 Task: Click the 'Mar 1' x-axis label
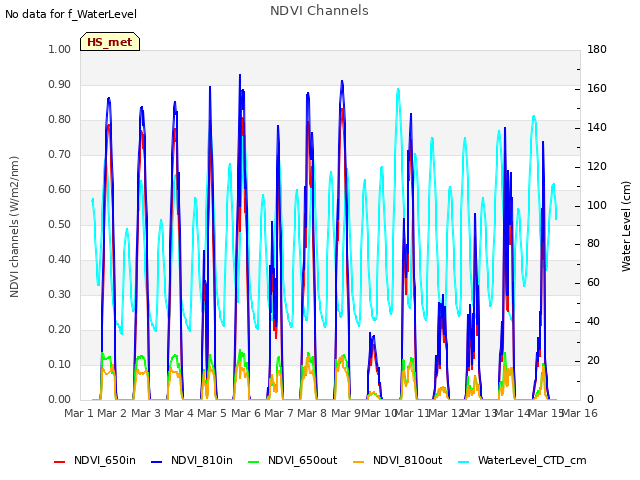click(x=79, y=413)
